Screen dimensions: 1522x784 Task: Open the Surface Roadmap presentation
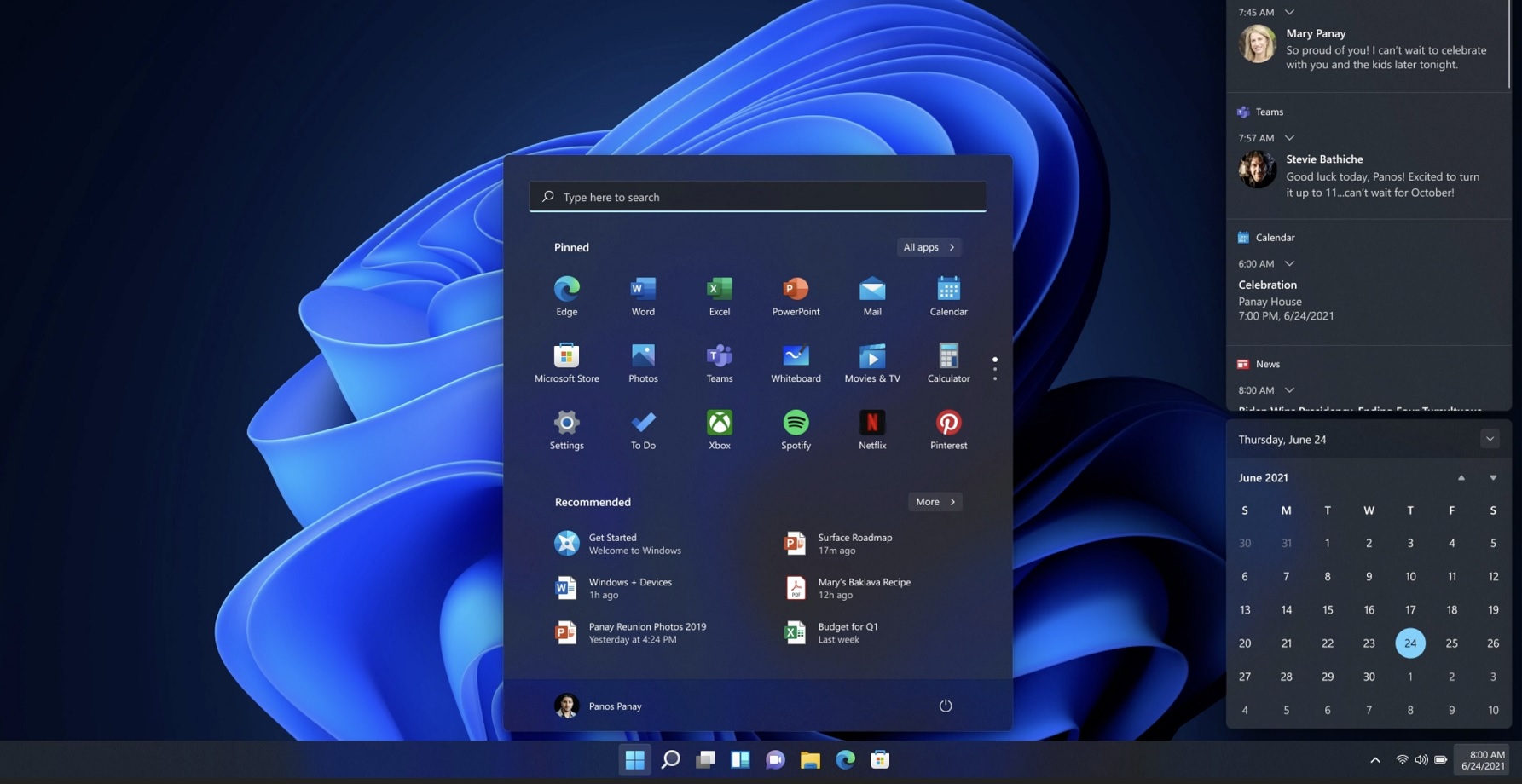(854, 543)
